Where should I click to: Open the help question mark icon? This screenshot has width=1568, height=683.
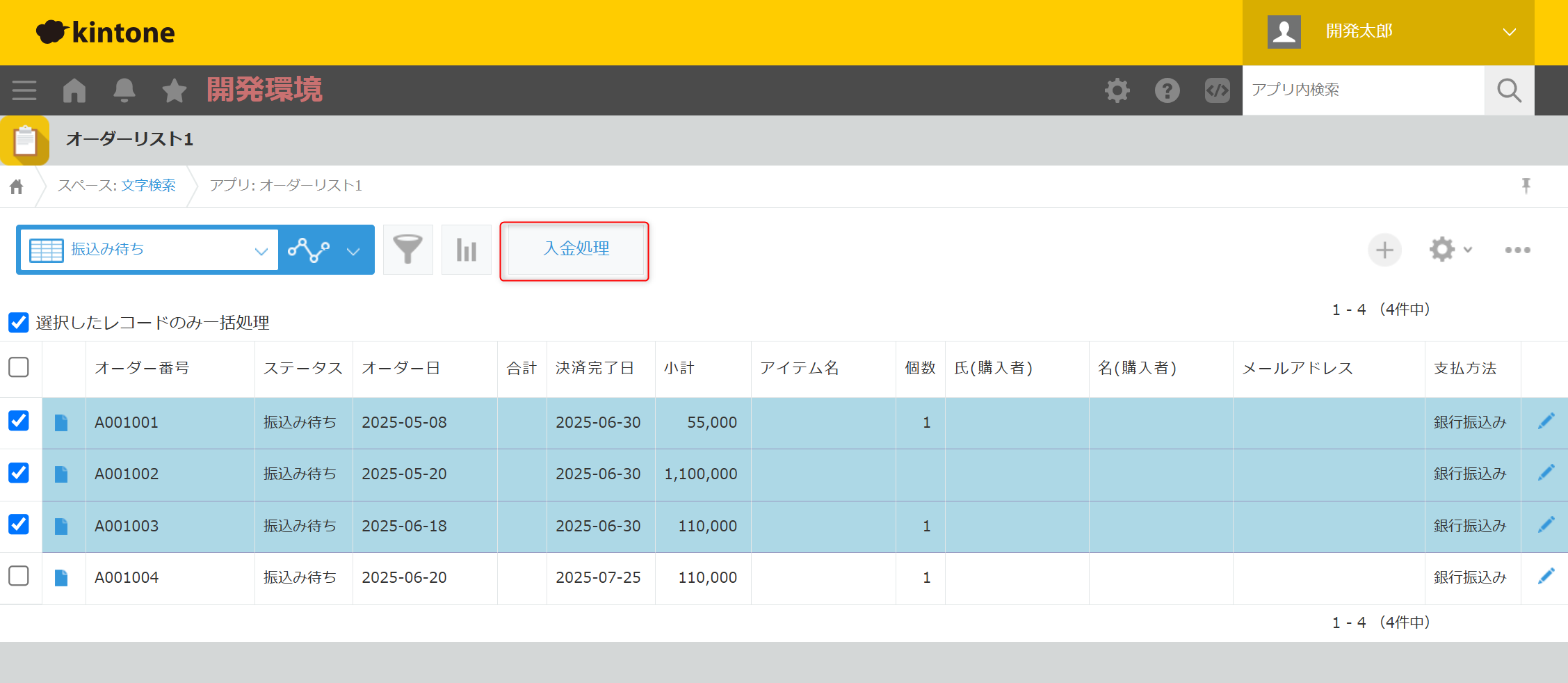tap(1167, 90)
